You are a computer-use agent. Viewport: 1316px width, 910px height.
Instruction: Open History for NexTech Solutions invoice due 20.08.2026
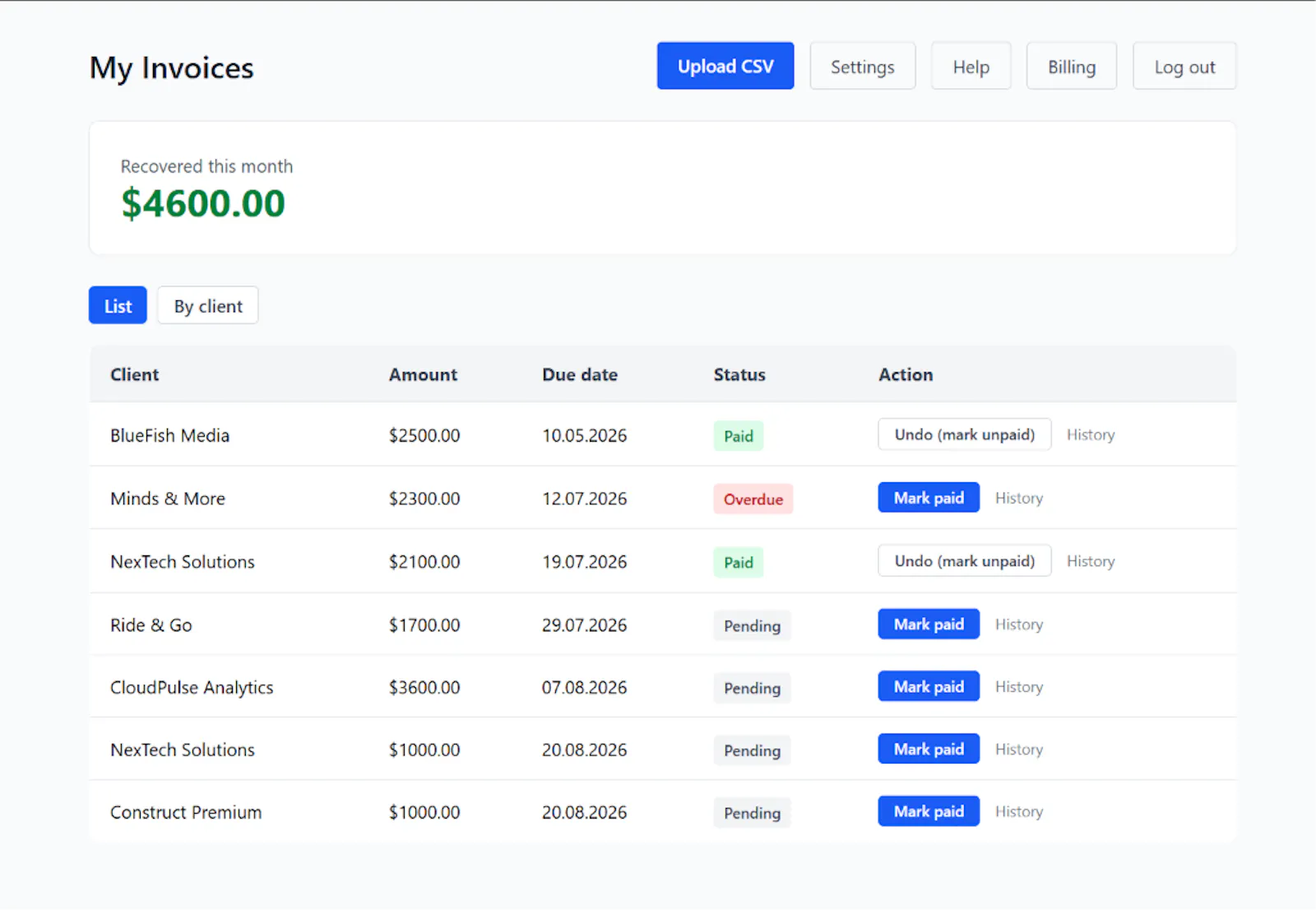pyautogui.click(x=1019, y=749)
